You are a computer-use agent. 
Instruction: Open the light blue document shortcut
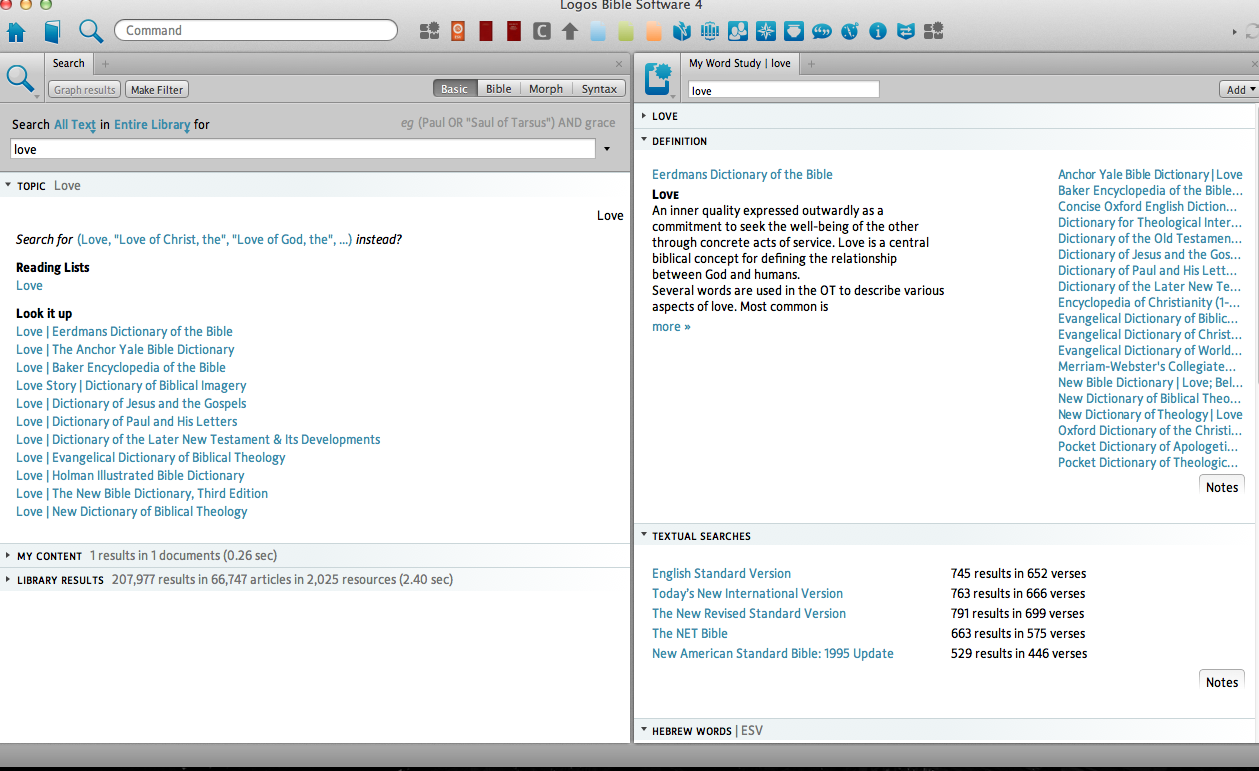coord(598,31)
